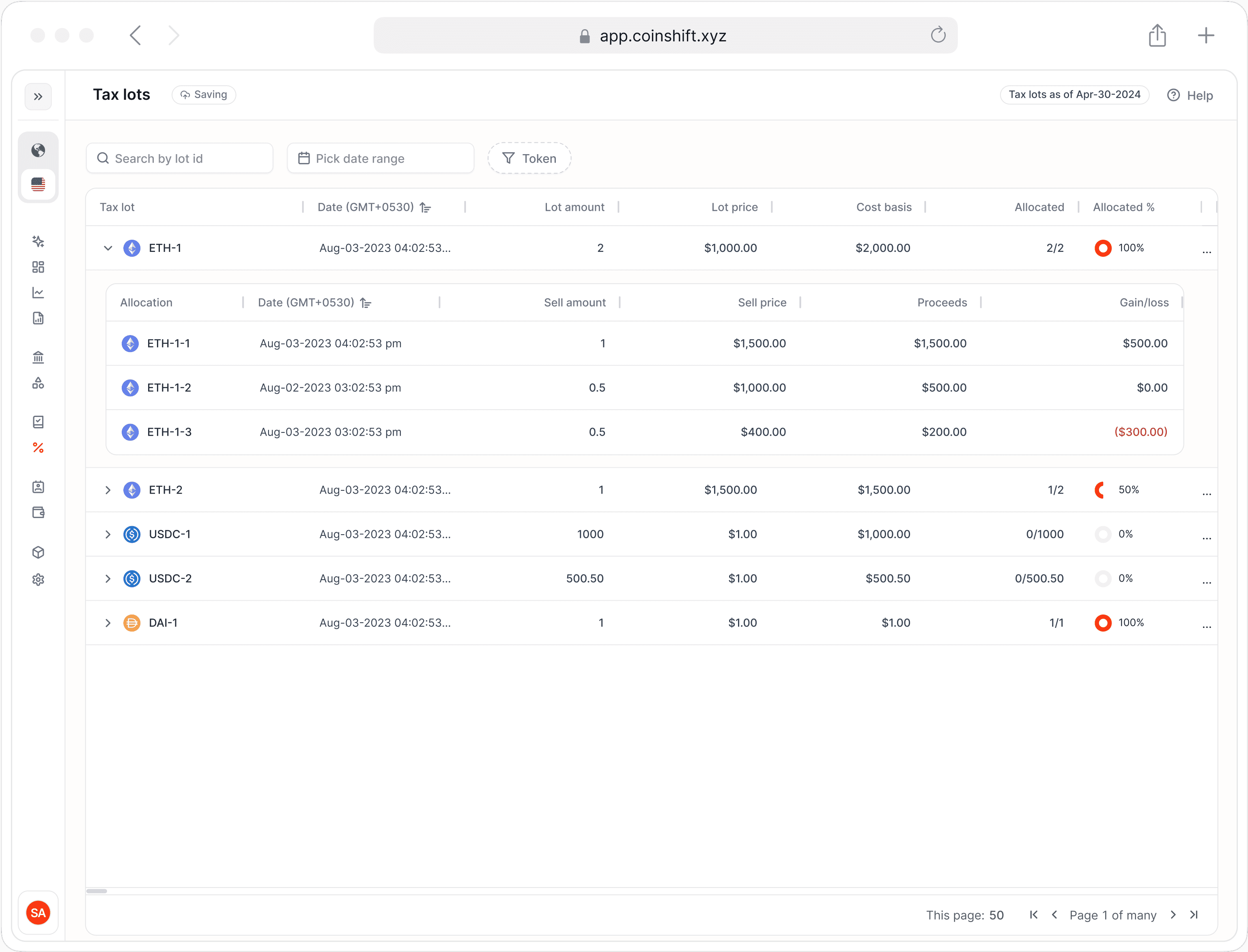Open more options for USDC-2 row
Screen dimensions: 1248x952
pyautogui.click(x=1207, y=582)
